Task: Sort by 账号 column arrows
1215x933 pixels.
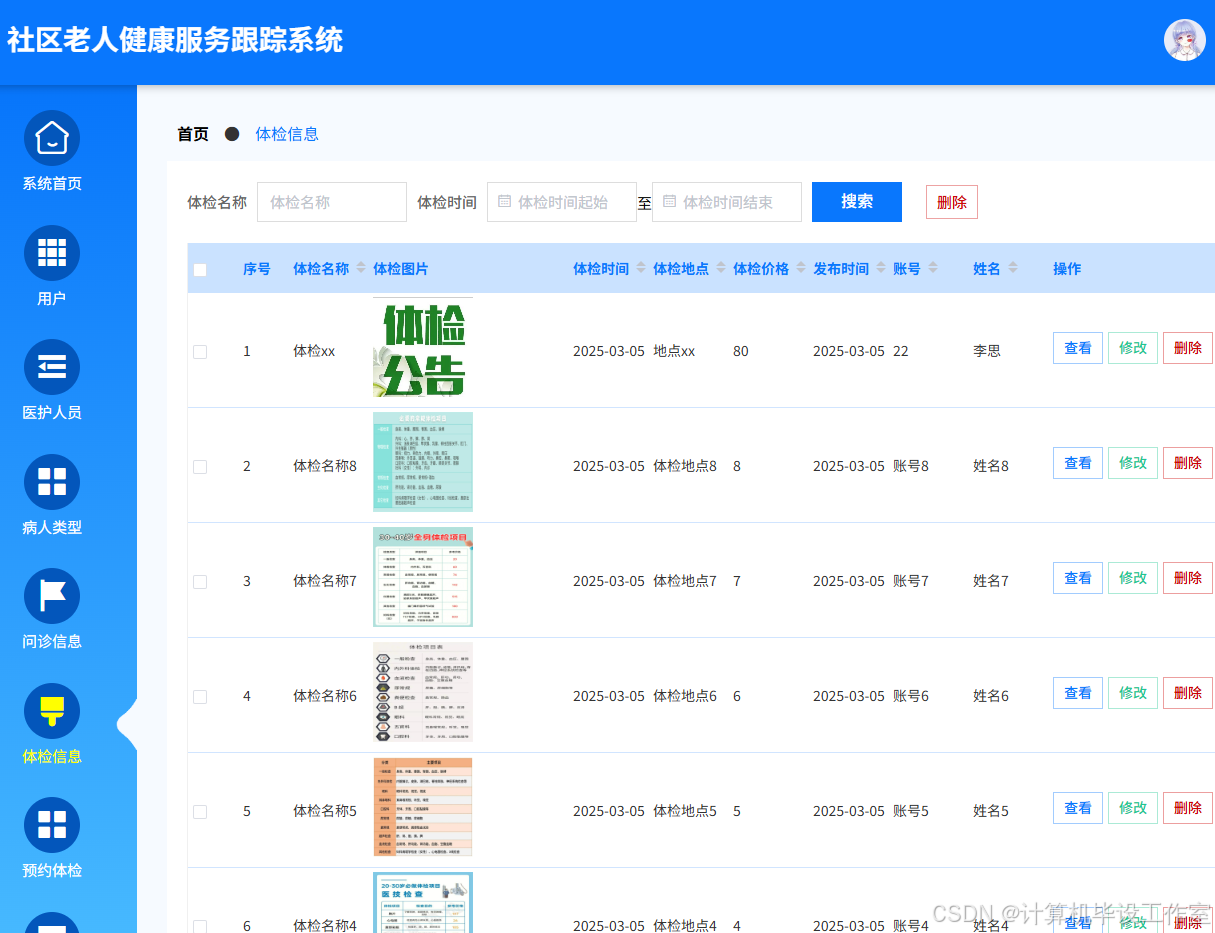Action: pyautogui.click(x=933, y=268)
